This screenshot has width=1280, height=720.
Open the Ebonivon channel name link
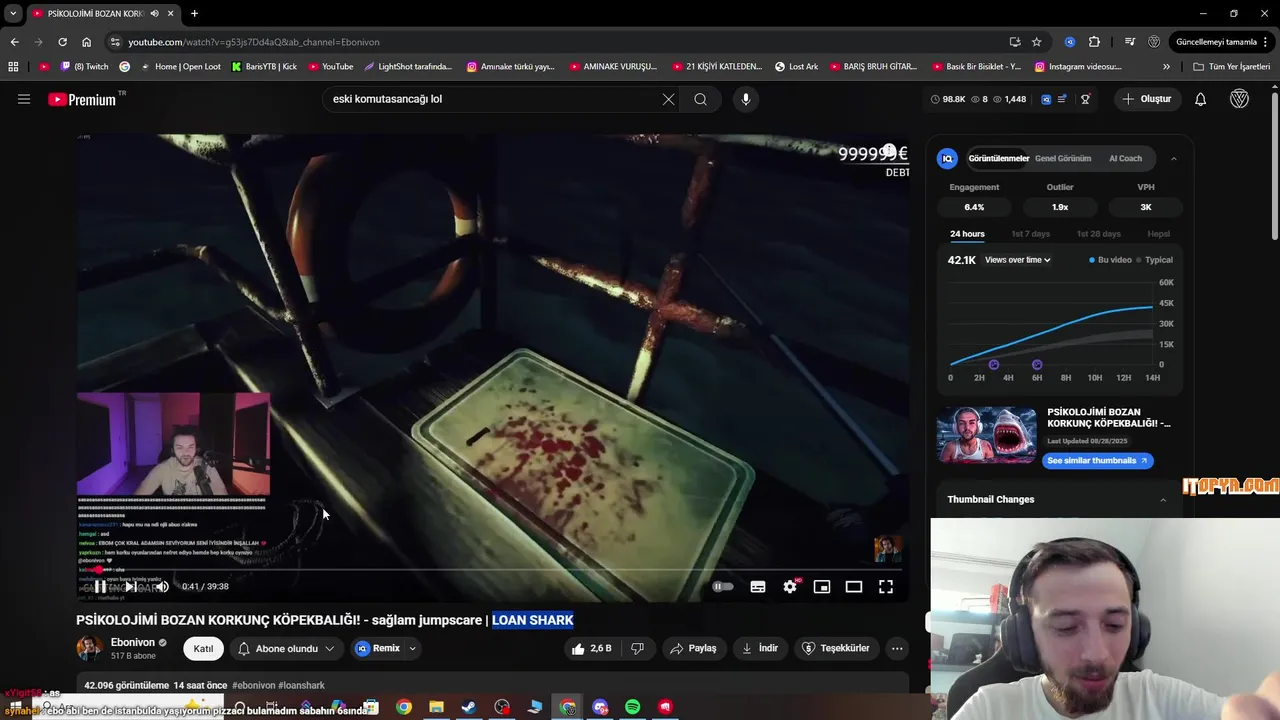click(x=133, y=643)
